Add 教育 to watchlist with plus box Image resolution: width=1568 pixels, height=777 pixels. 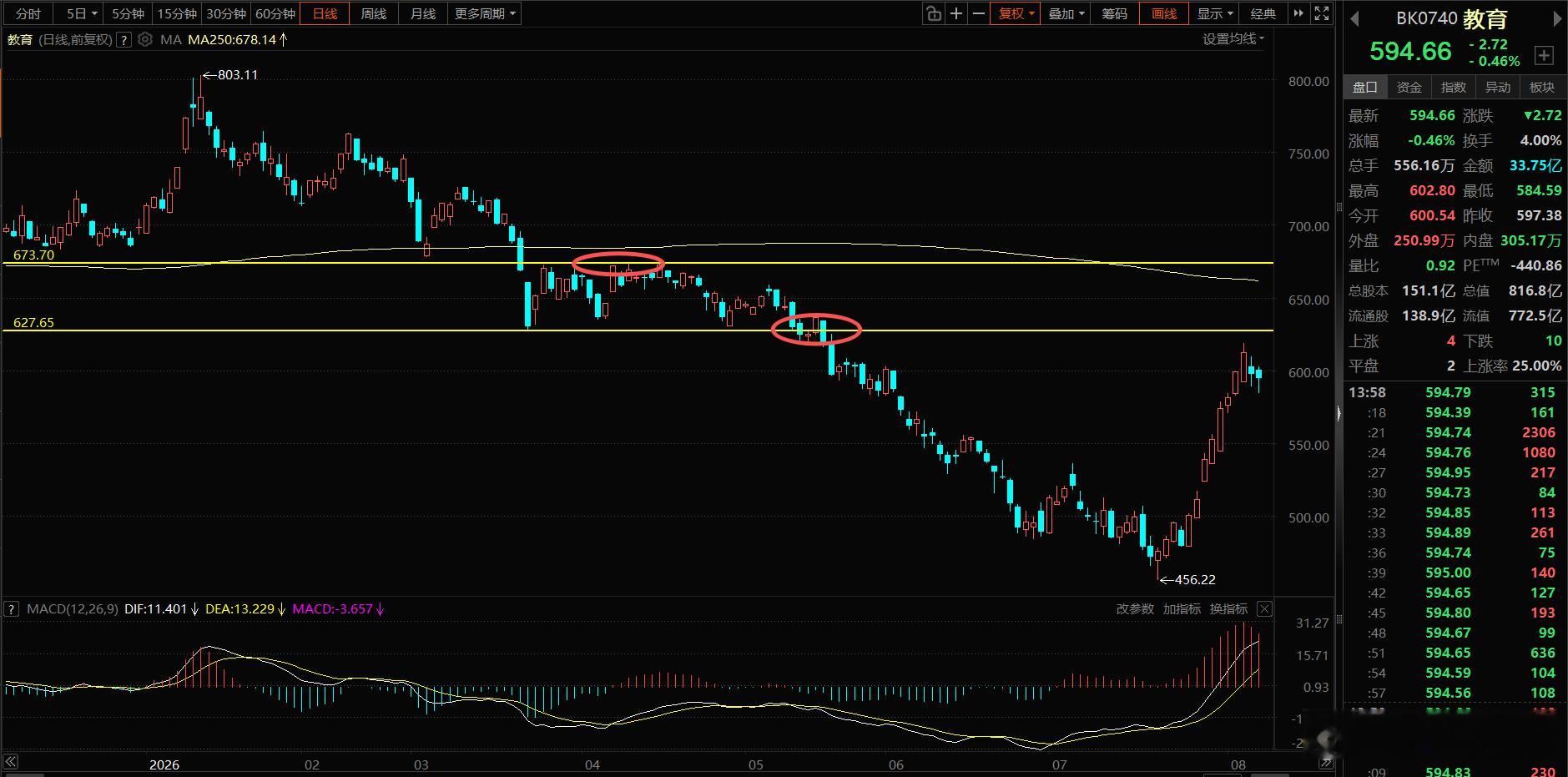tap(1544, 55)
